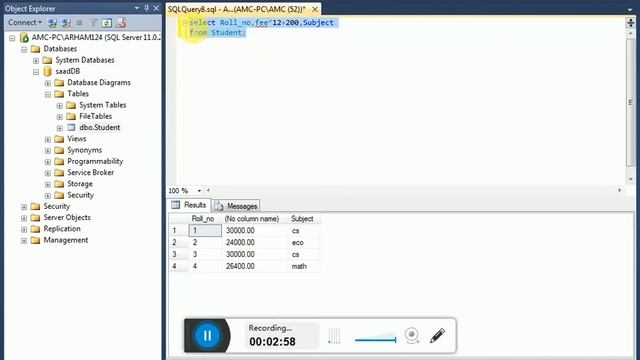
Task: Select Database Diagrams tree item
Action: [x=99, y=82]
